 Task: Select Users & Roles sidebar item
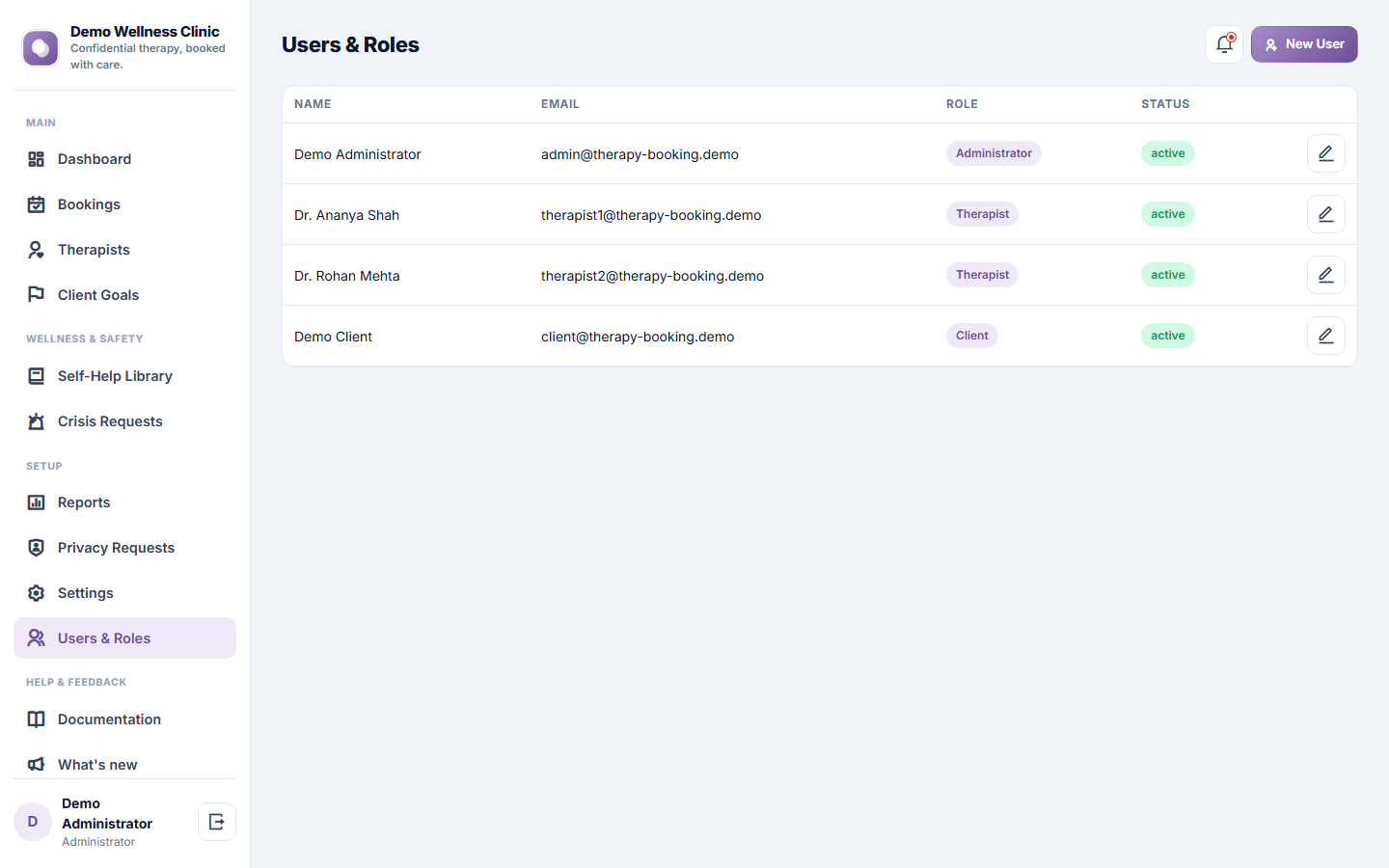[124, 638]
